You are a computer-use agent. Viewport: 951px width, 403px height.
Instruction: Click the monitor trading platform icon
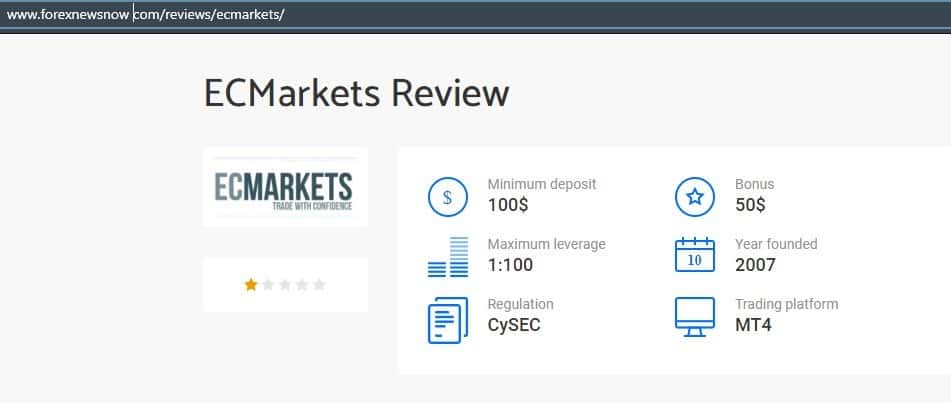(694, 317)
